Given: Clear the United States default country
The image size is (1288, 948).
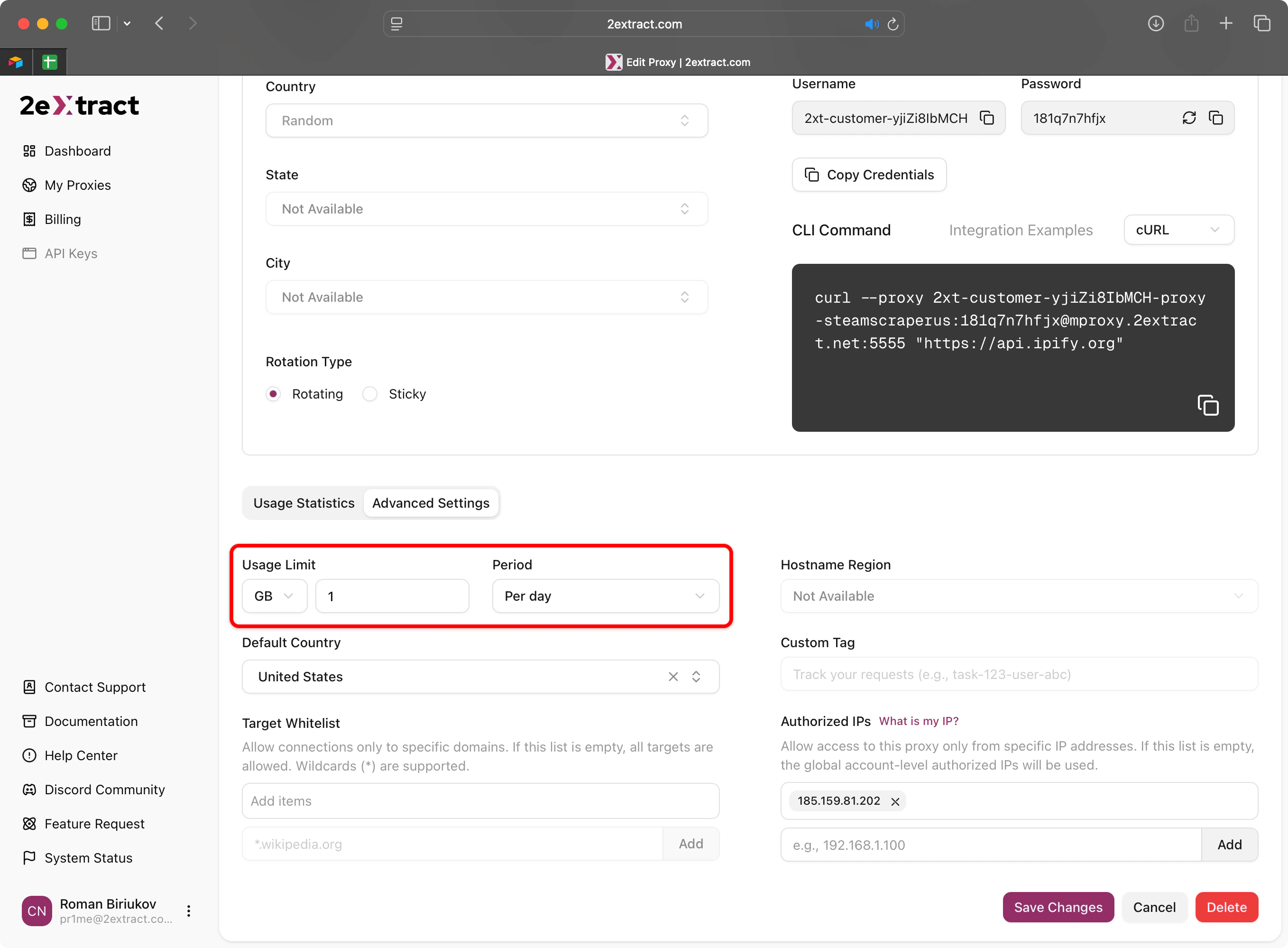Looking at the screenshot, I should point(672,677).
